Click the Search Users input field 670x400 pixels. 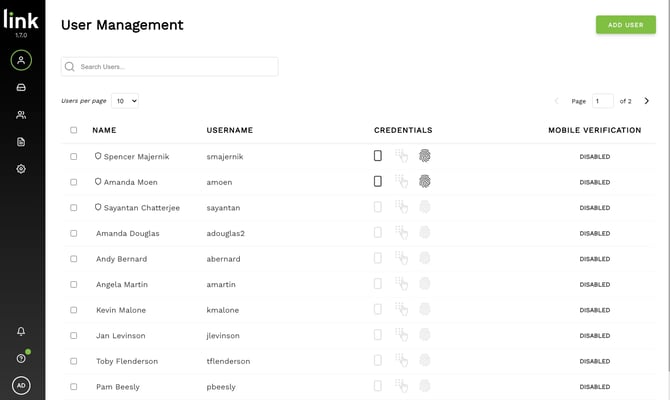(x=170, y=67)
